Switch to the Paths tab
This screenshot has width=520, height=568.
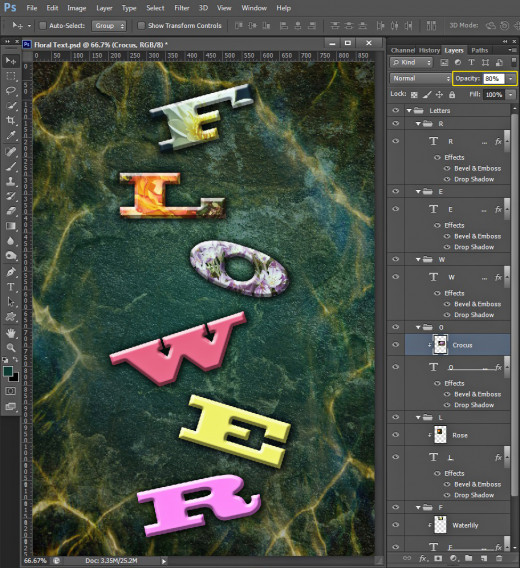pyautogui.click(x=479, y=50)
